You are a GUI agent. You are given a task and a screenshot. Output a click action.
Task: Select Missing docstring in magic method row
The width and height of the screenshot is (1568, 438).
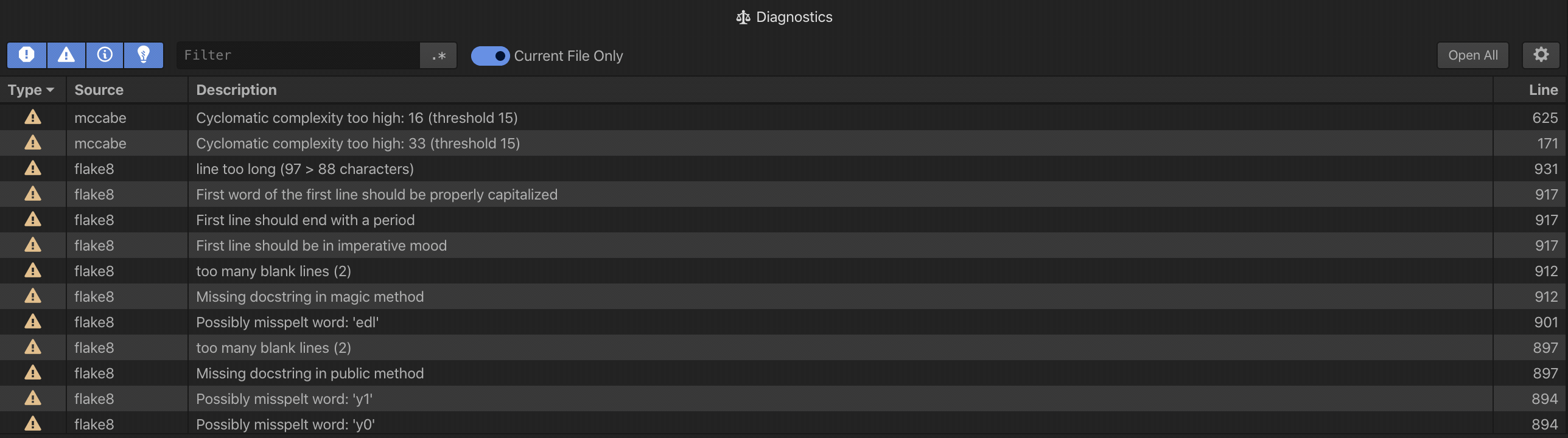[310, 297]
